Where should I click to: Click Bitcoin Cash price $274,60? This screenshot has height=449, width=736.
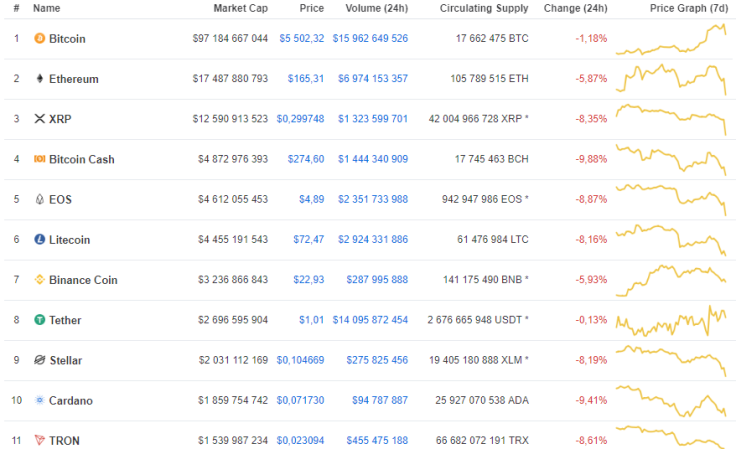tap(306, 159)
